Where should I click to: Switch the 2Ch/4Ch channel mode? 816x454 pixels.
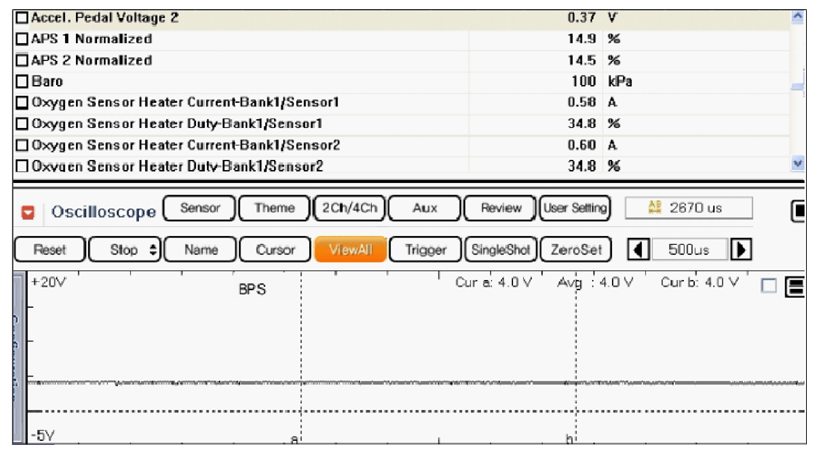tap(348, 208)
